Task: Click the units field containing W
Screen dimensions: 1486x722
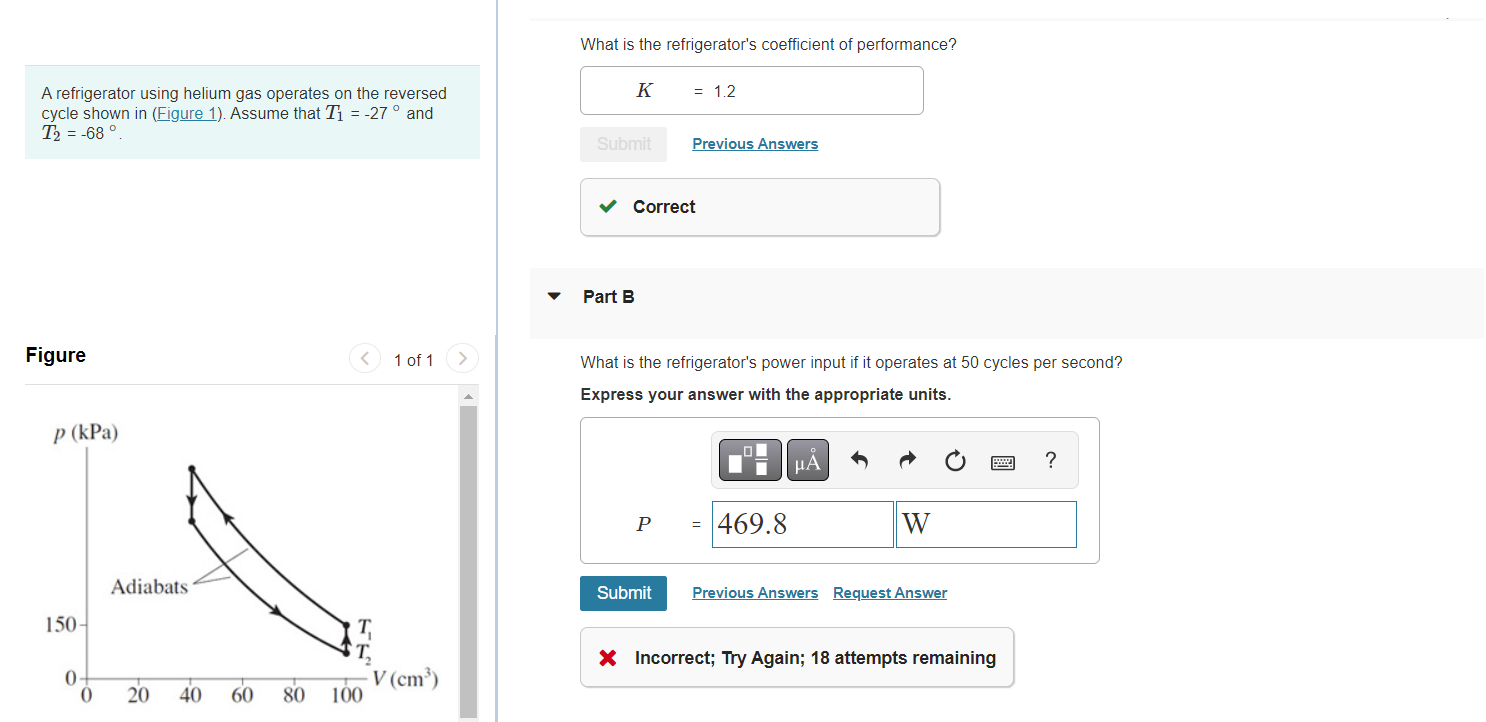Action: pyautogui.click(x=985, y=523)
